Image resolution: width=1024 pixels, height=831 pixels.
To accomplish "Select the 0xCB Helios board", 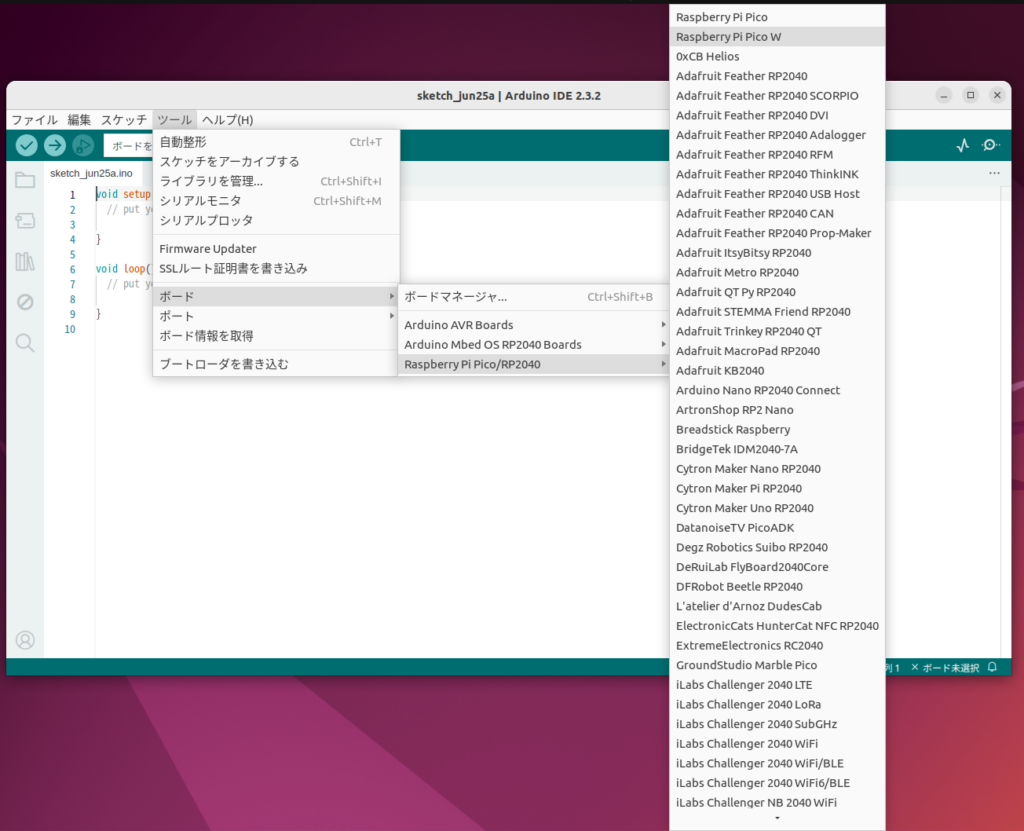I will pyautogui.click(x=777, y=56).
